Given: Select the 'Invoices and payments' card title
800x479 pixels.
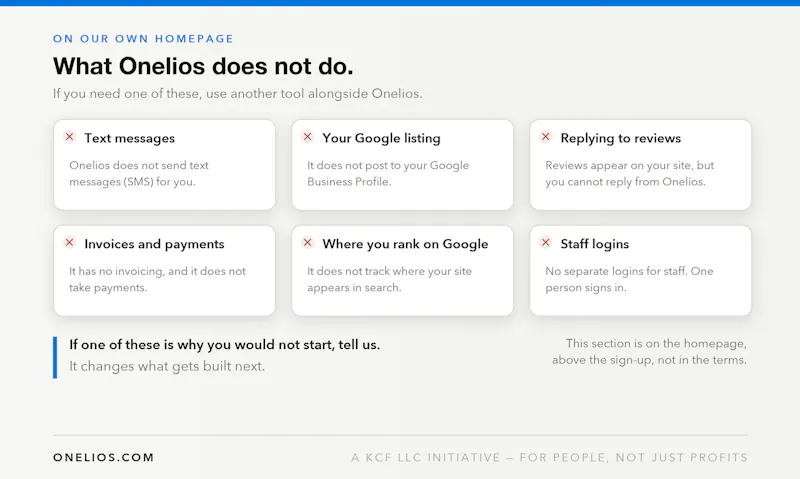Looking at the screenshot, I should click(x=154, y=244).
